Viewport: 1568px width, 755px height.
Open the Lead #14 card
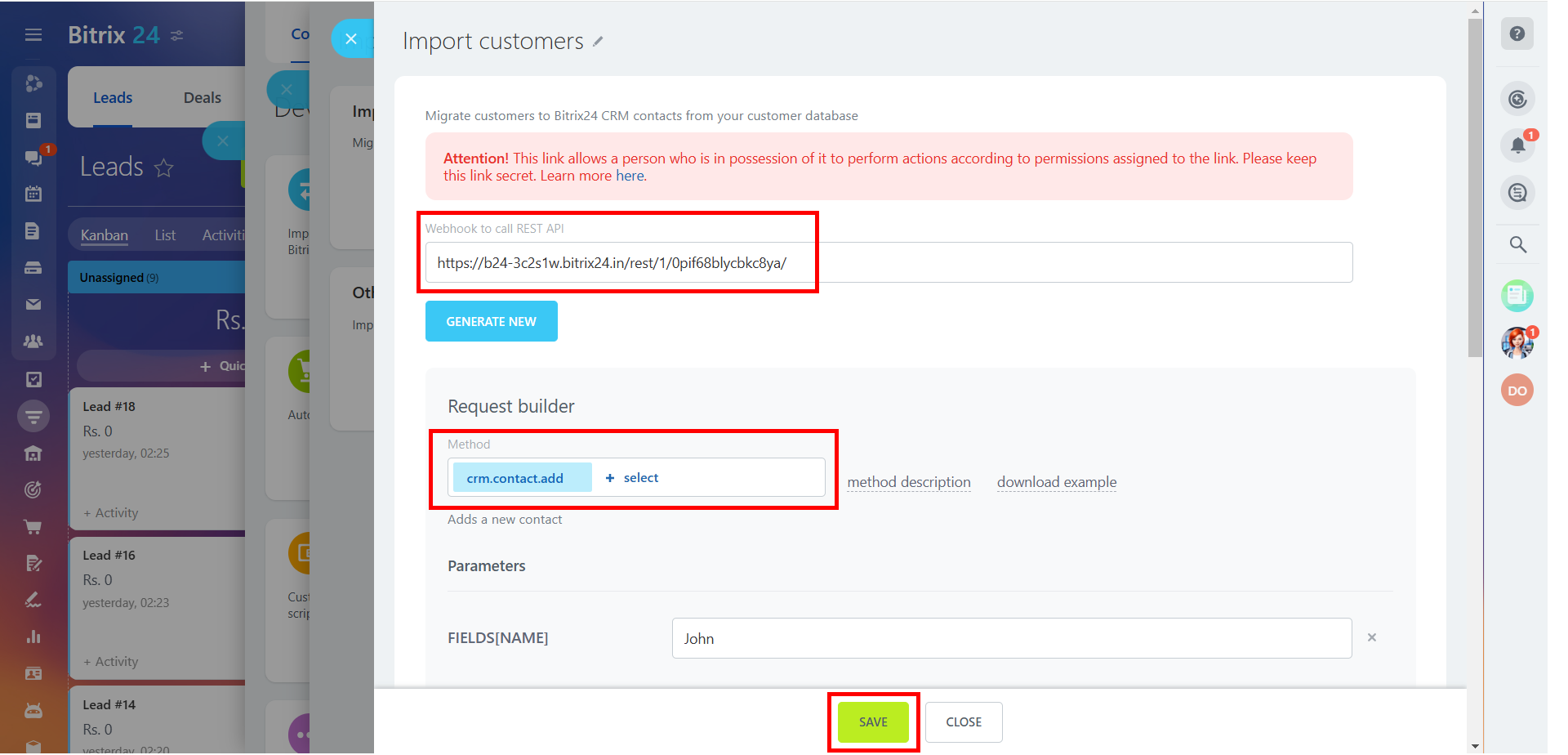pyautogui.click(x=157, y=720)
